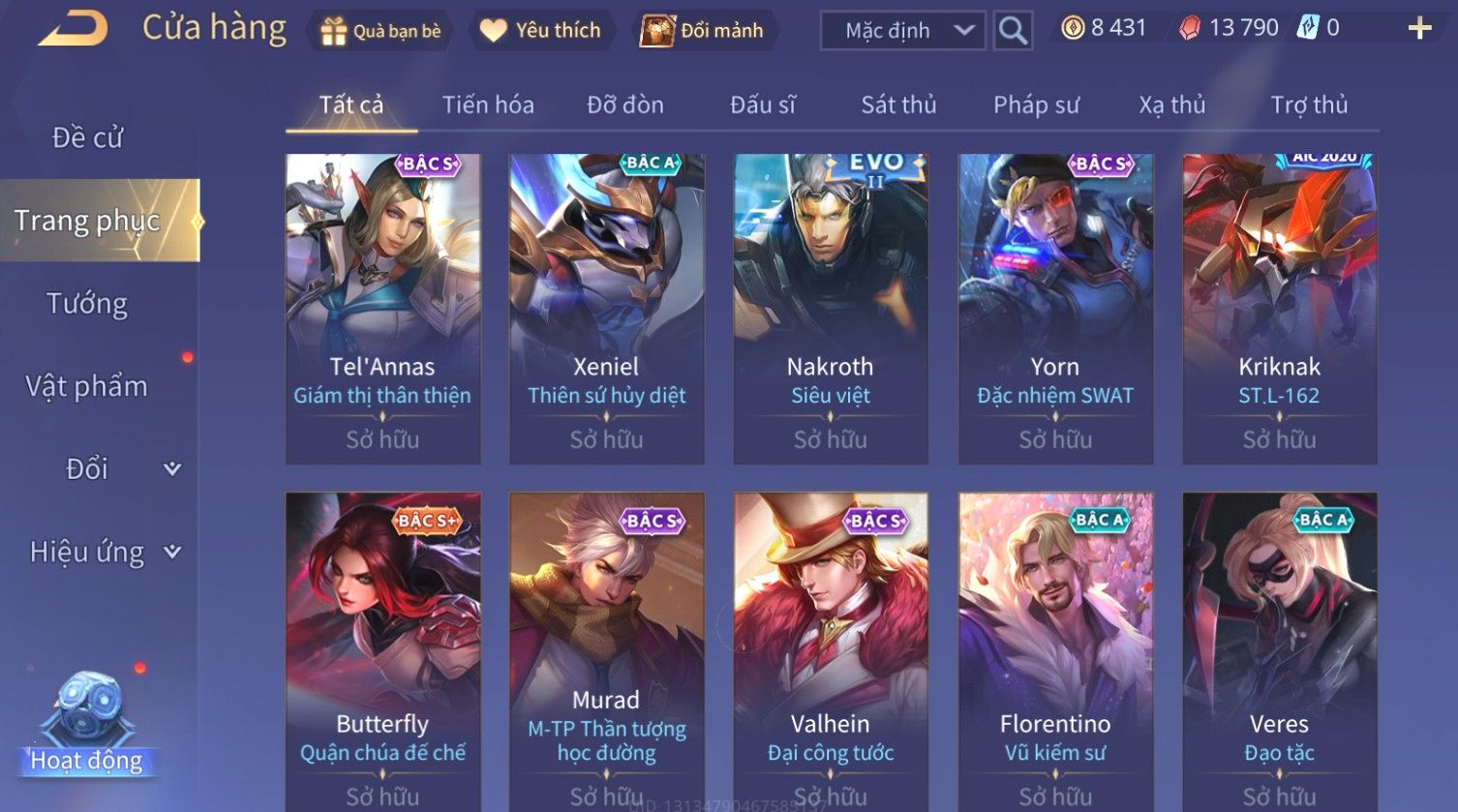1458x812 pixels.
Task: Add currency with the plus icon
Action: coord(1419,28)
